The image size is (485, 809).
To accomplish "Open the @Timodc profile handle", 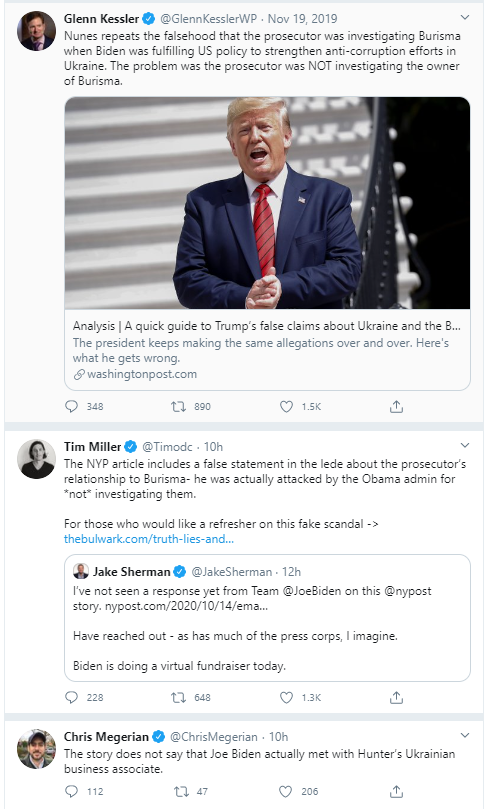I will click(167, 447).
